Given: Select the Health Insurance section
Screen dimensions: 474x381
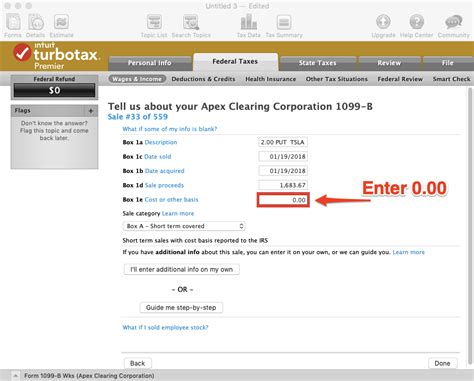Looking at the screenshot, I should click(271, 79).
